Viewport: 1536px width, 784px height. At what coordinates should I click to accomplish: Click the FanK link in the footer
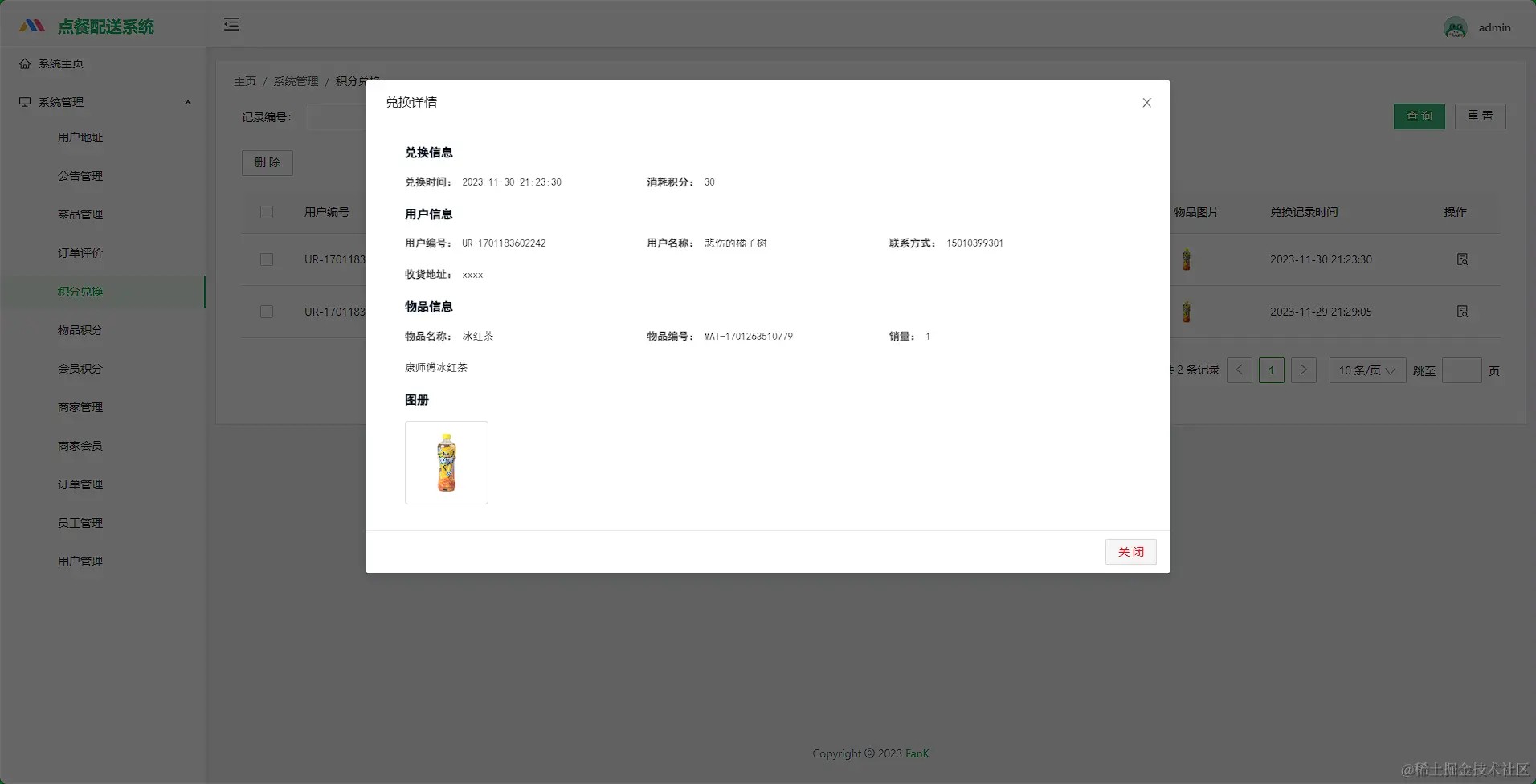tap(917, 753)
